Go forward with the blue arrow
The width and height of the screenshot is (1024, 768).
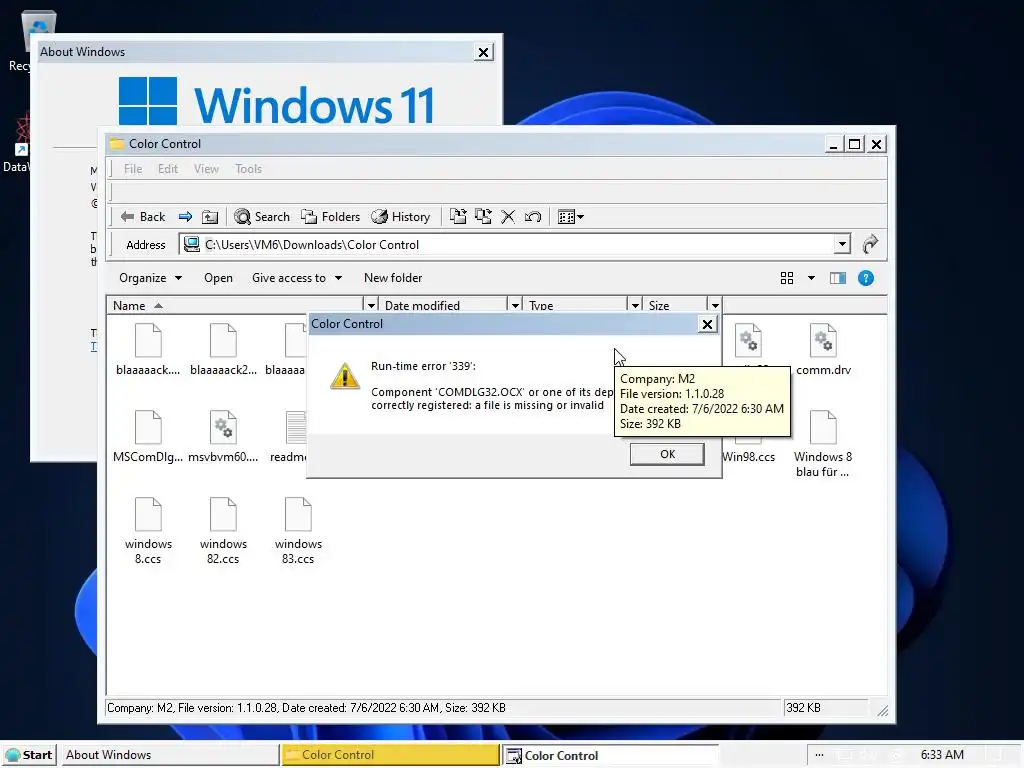185,217
